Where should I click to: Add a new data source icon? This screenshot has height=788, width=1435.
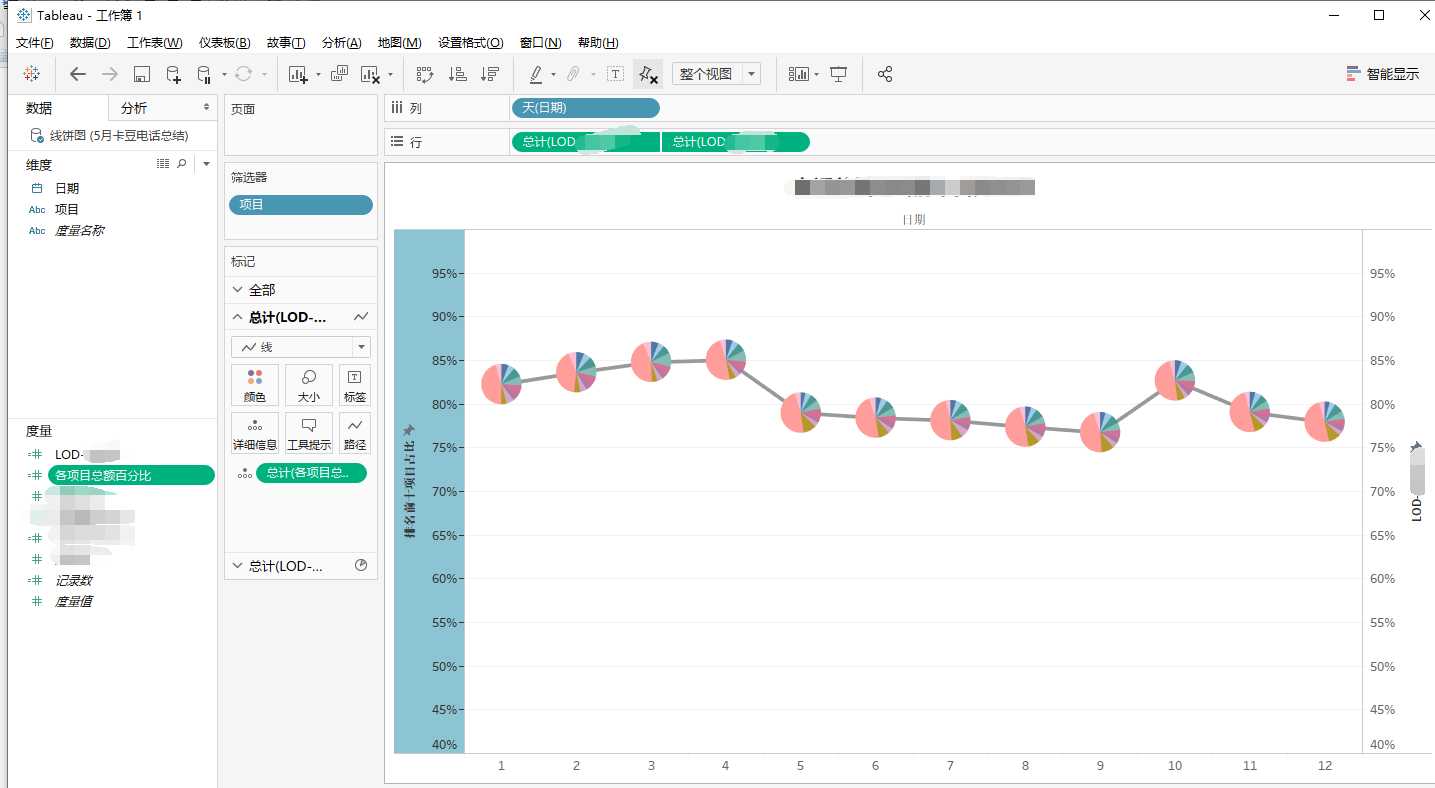click(173, 74)
